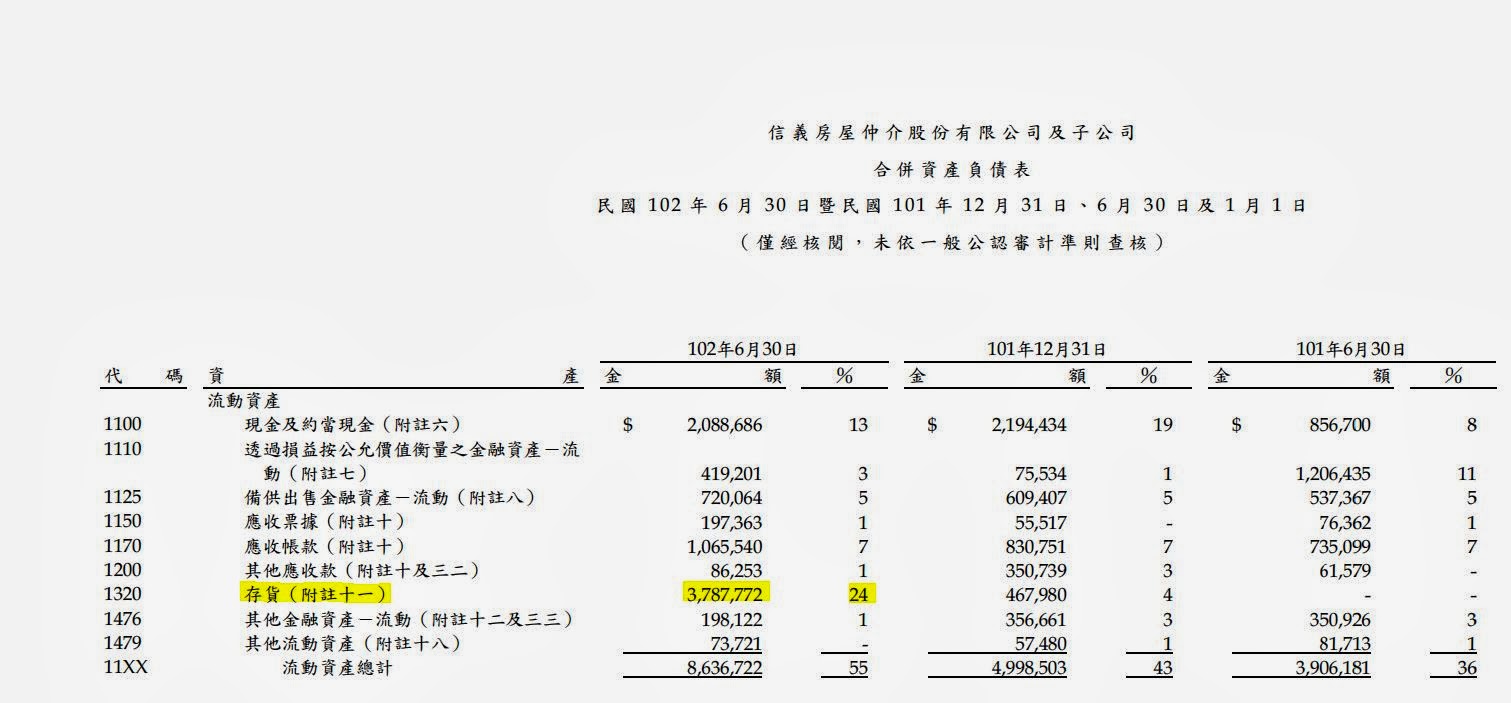The height and width of the screenshot is (703, 1511).
Task: Click the row label 應收帳款（附註十）
Action: [x=325, y=546]
